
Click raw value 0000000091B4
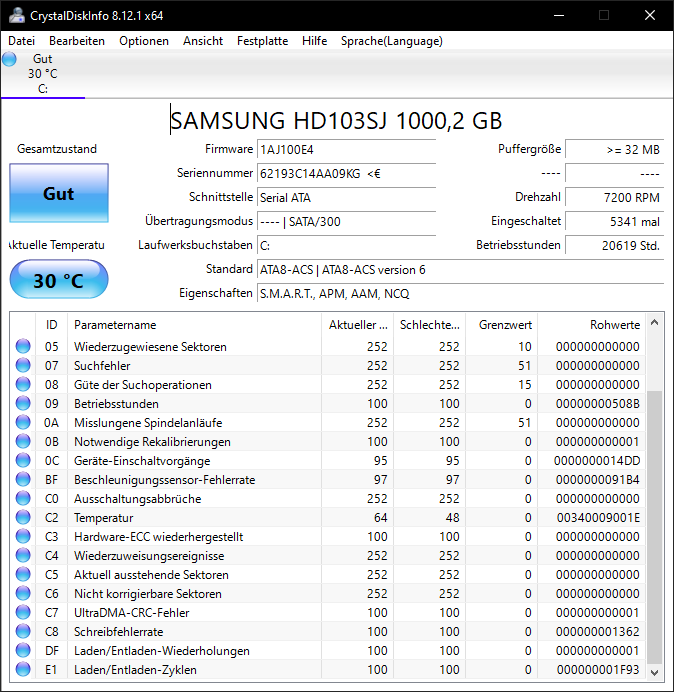coord(598,479)
